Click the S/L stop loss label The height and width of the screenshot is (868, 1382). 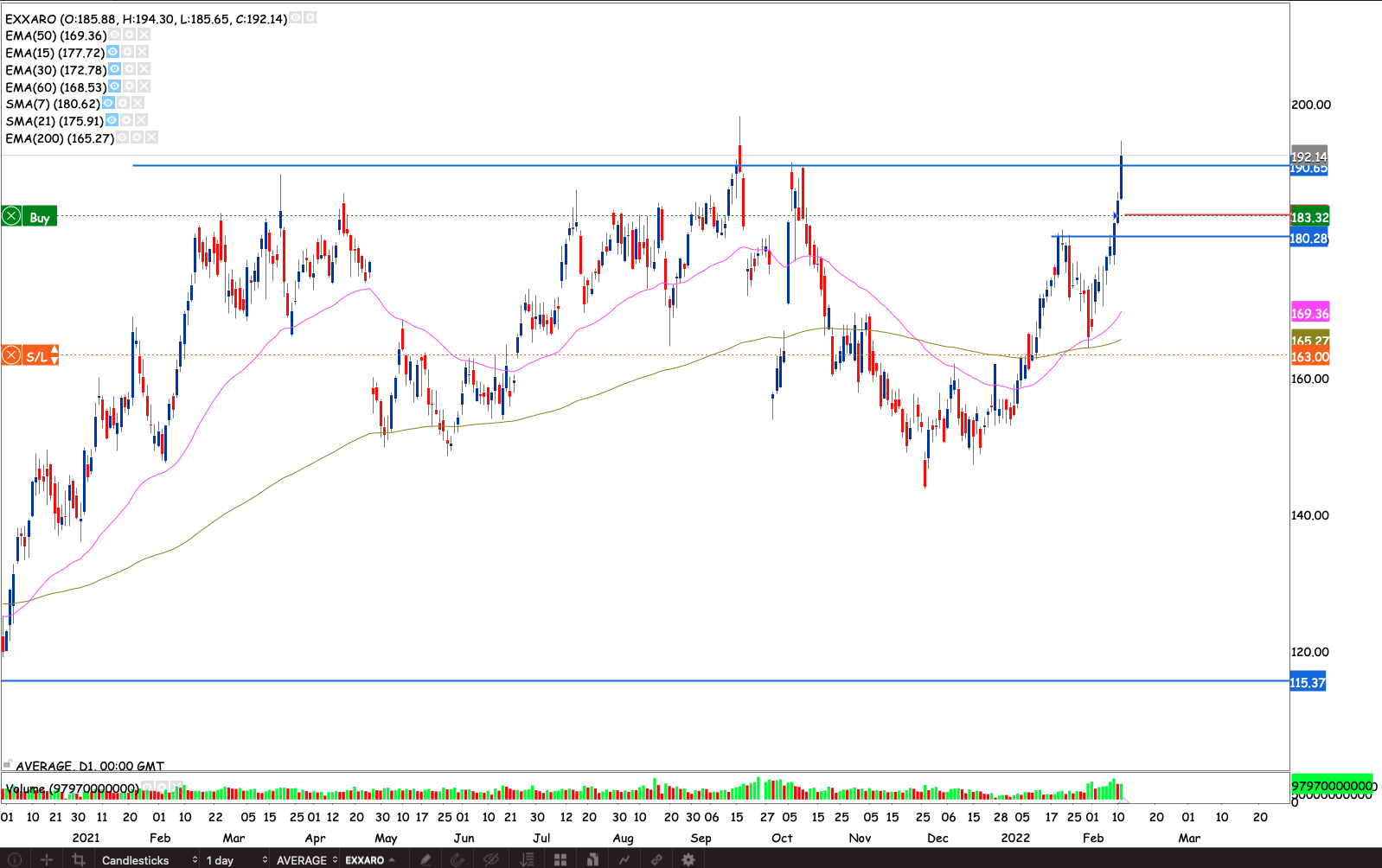[36, 356]
